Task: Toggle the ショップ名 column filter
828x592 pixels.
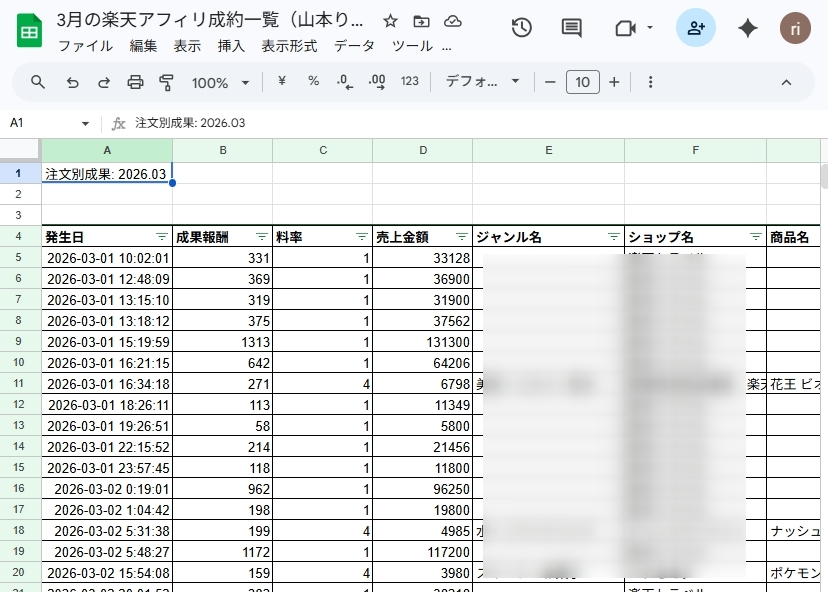Action: [x=755, y=237]
